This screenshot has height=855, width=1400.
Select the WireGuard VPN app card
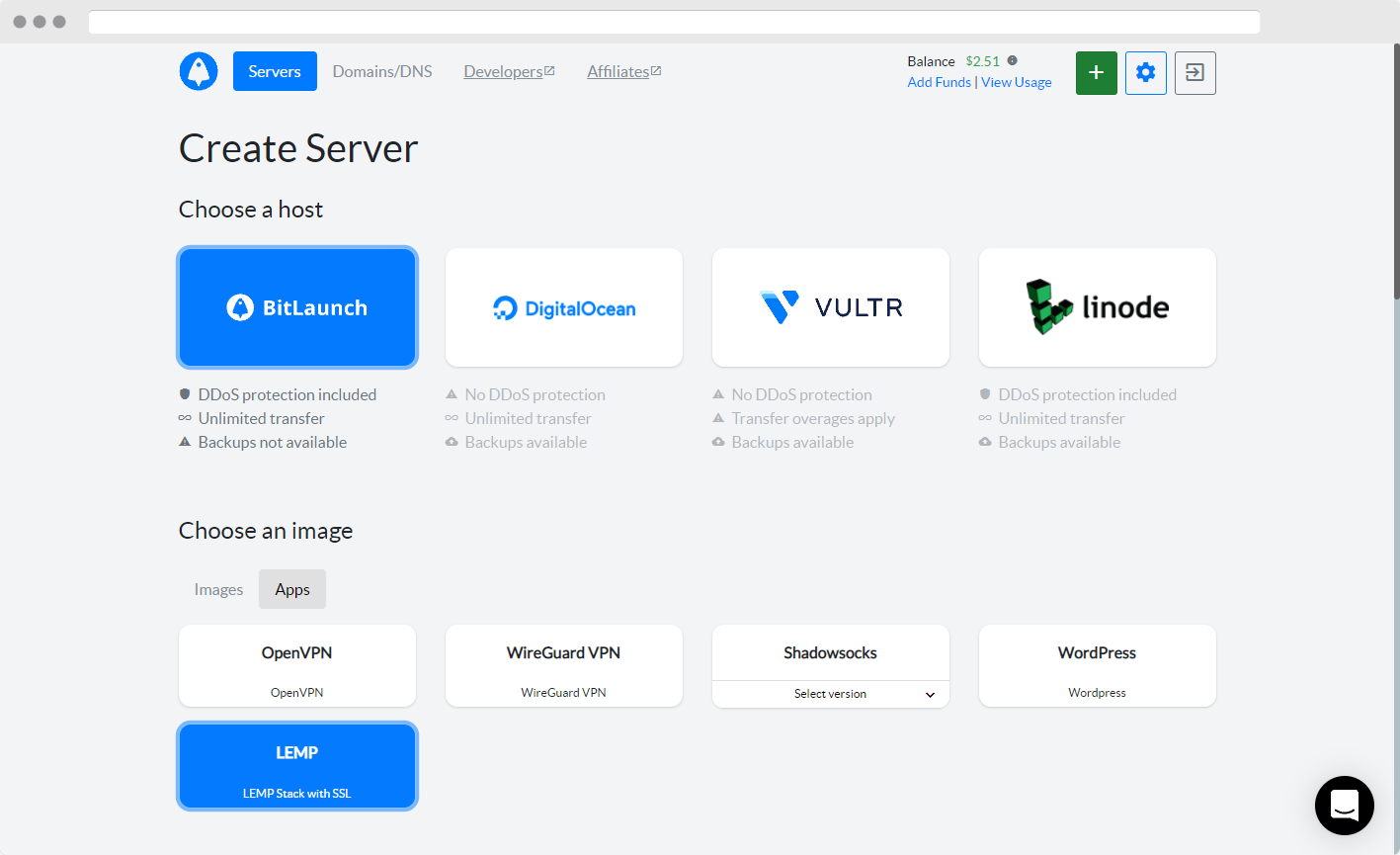pyautogui.click(x=564, y=665)
